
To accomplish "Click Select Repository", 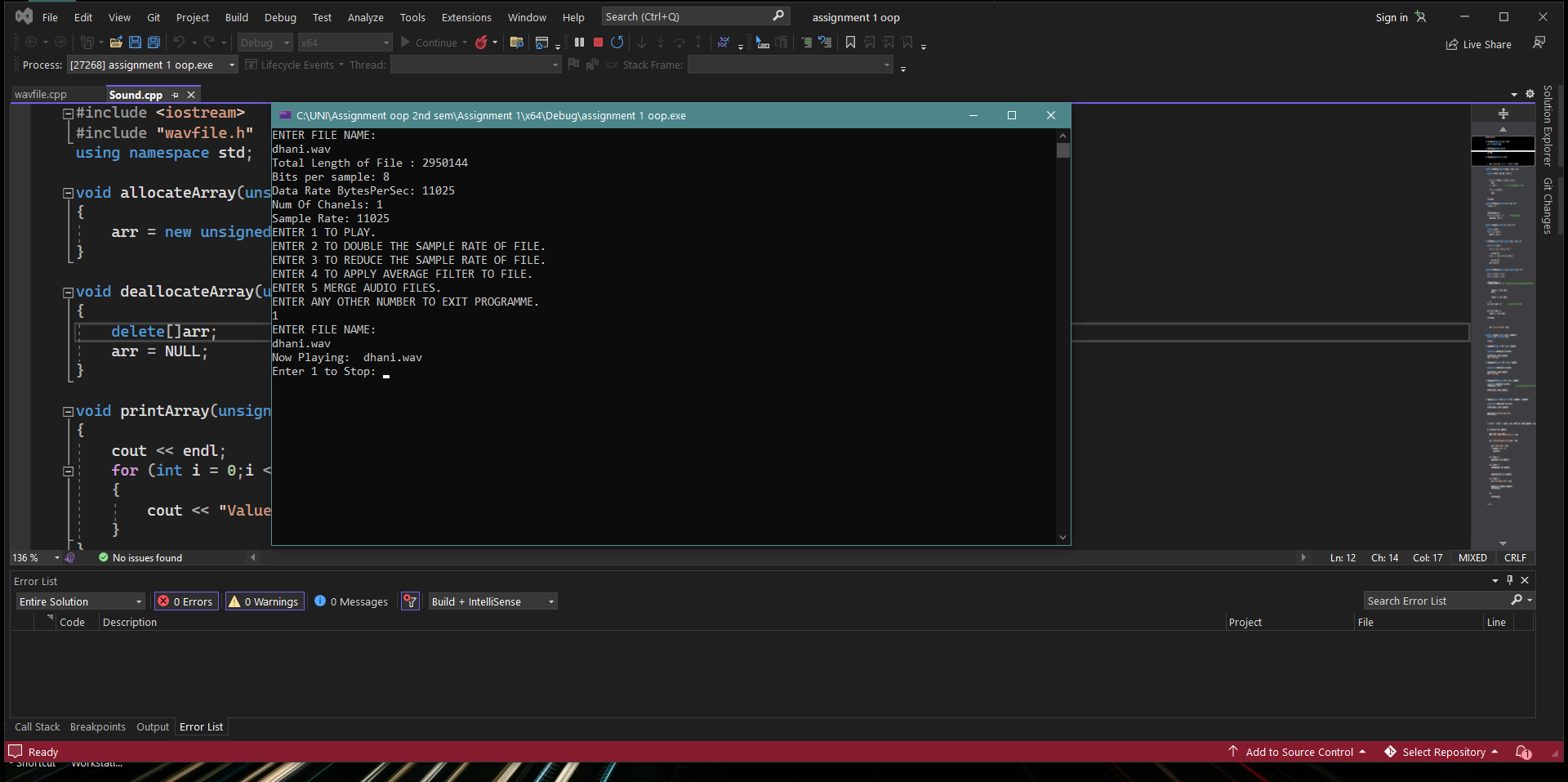I will tap(1442, 752).
